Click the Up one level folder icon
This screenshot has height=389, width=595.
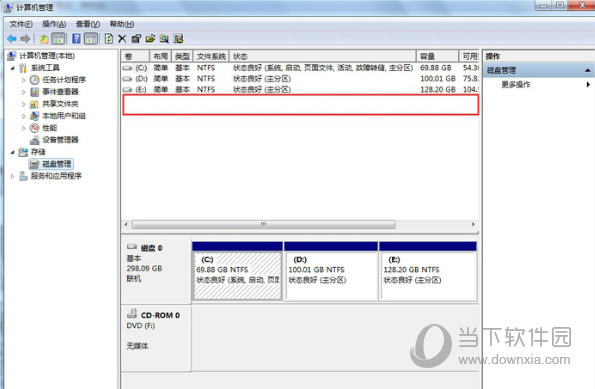point(44,39)
